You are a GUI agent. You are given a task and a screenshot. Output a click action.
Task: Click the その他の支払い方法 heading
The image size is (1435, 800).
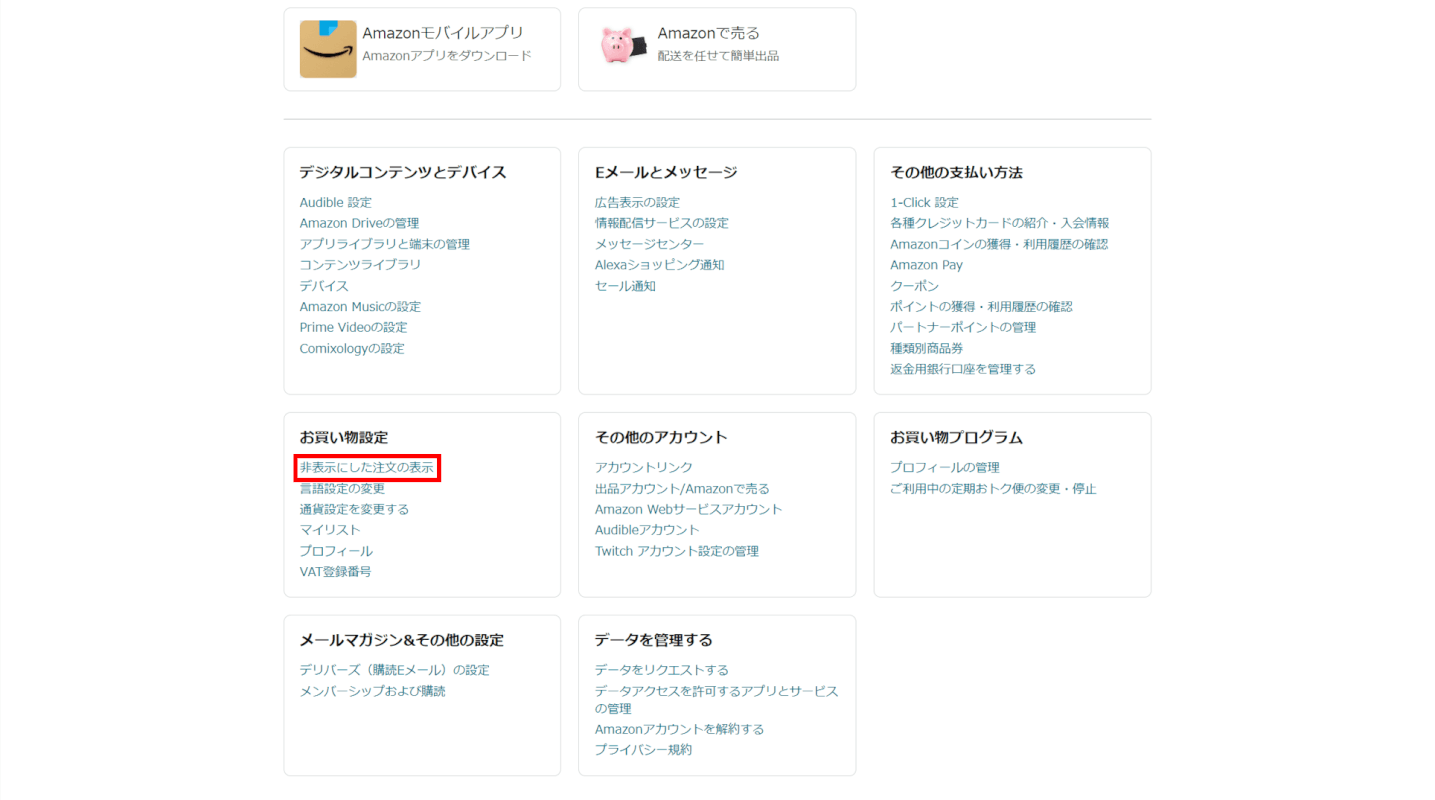coord(957,172)
